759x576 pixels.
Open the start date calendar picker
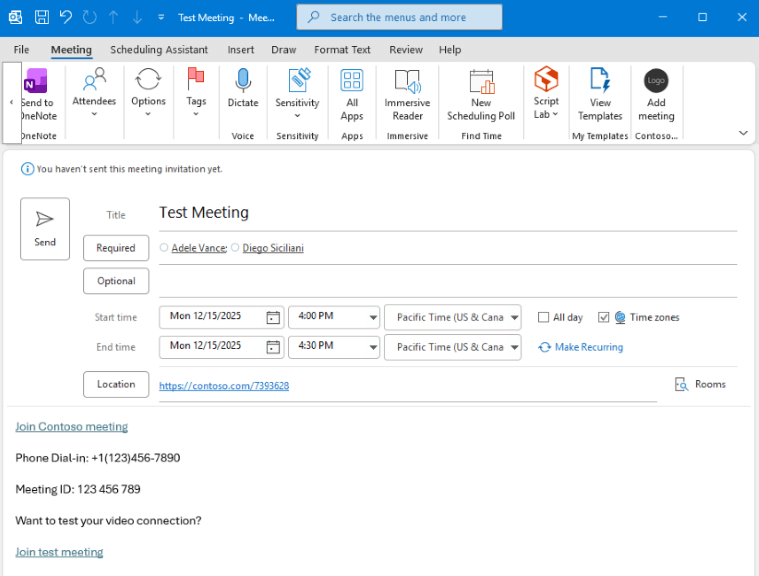[273, 318]
